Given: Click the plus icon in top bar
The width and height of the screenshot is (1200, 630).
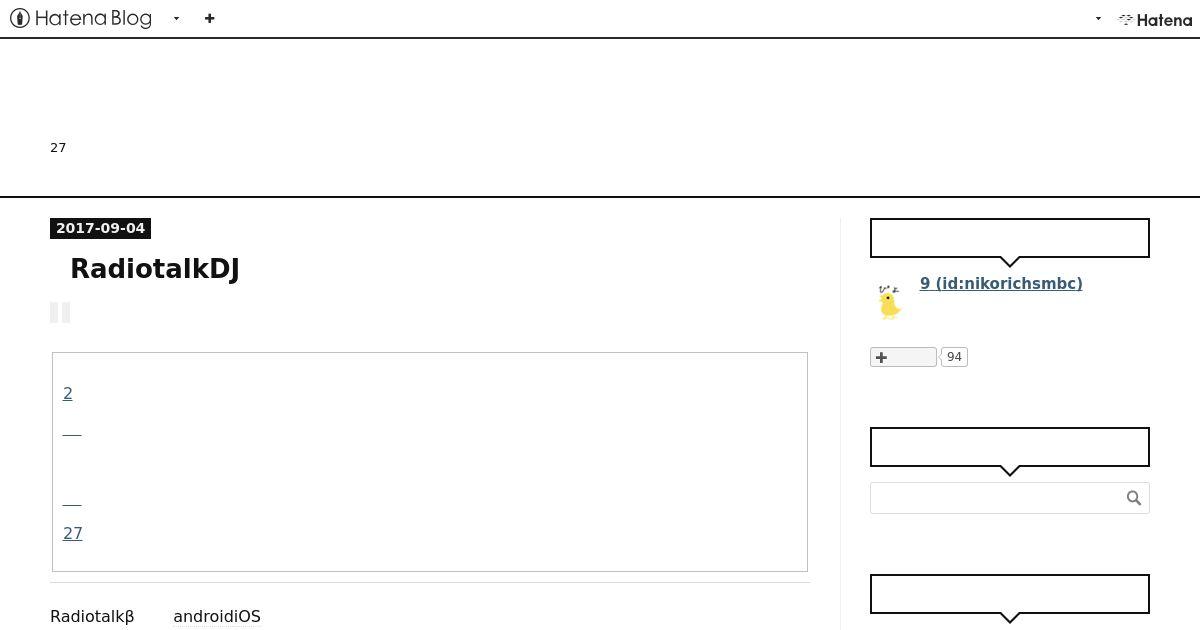Looking at the screenshot, I should [209, 18].
